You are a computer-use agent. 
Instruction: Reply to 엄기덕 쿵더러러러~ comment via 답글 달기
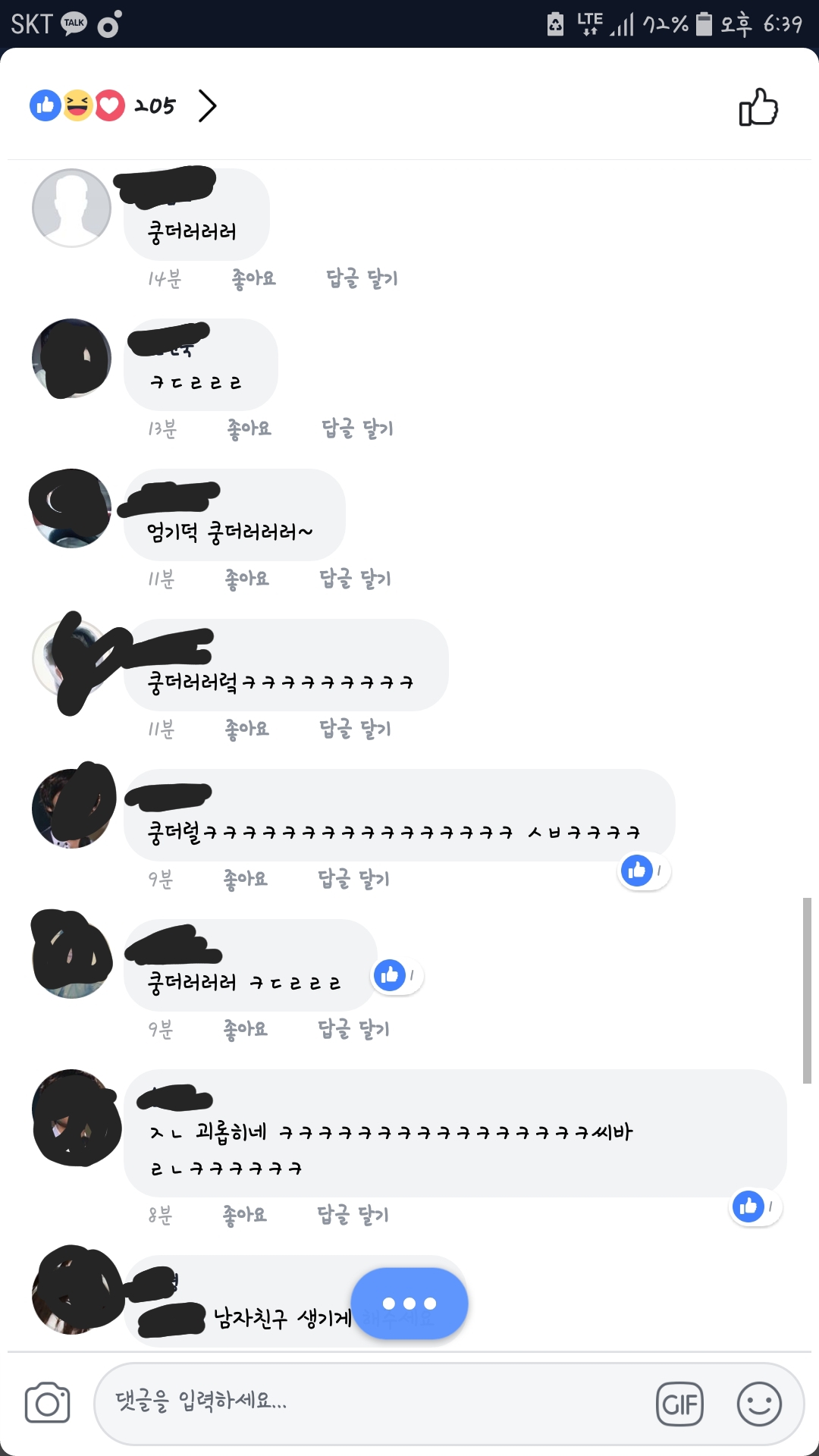pos(356,579)
